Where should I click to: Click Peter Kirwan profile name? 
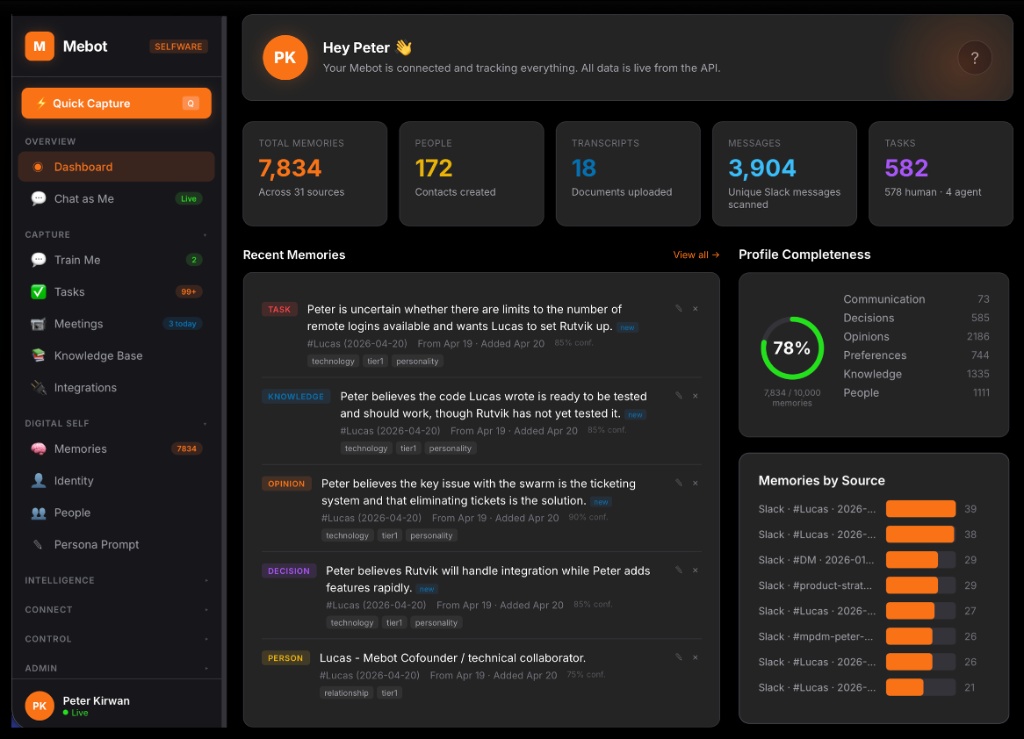click(96, 700)
